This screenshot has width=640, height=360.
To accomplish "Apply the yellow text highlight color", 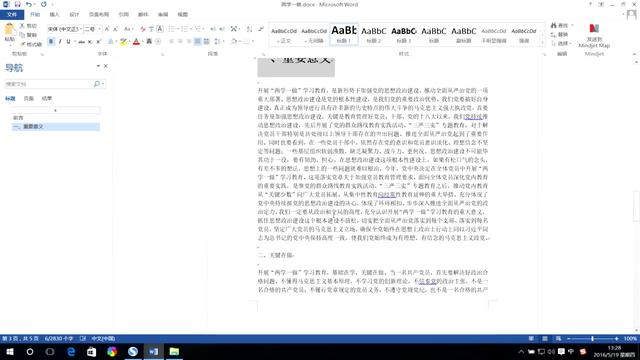I will coord(123,41).
